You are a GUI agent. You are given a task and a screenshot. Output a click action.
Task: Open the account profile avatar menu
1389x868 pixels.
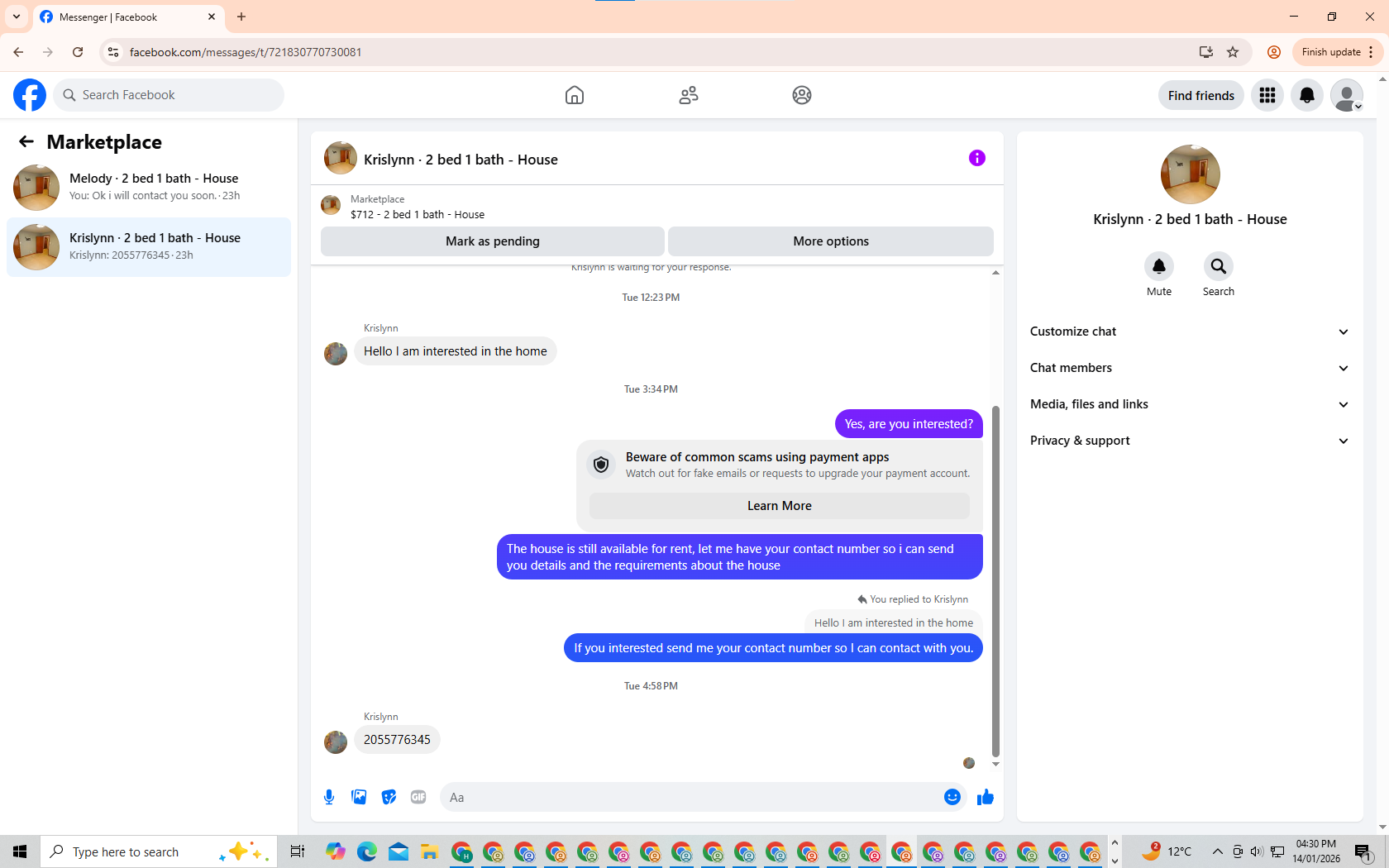click(x=1347, y=95)
